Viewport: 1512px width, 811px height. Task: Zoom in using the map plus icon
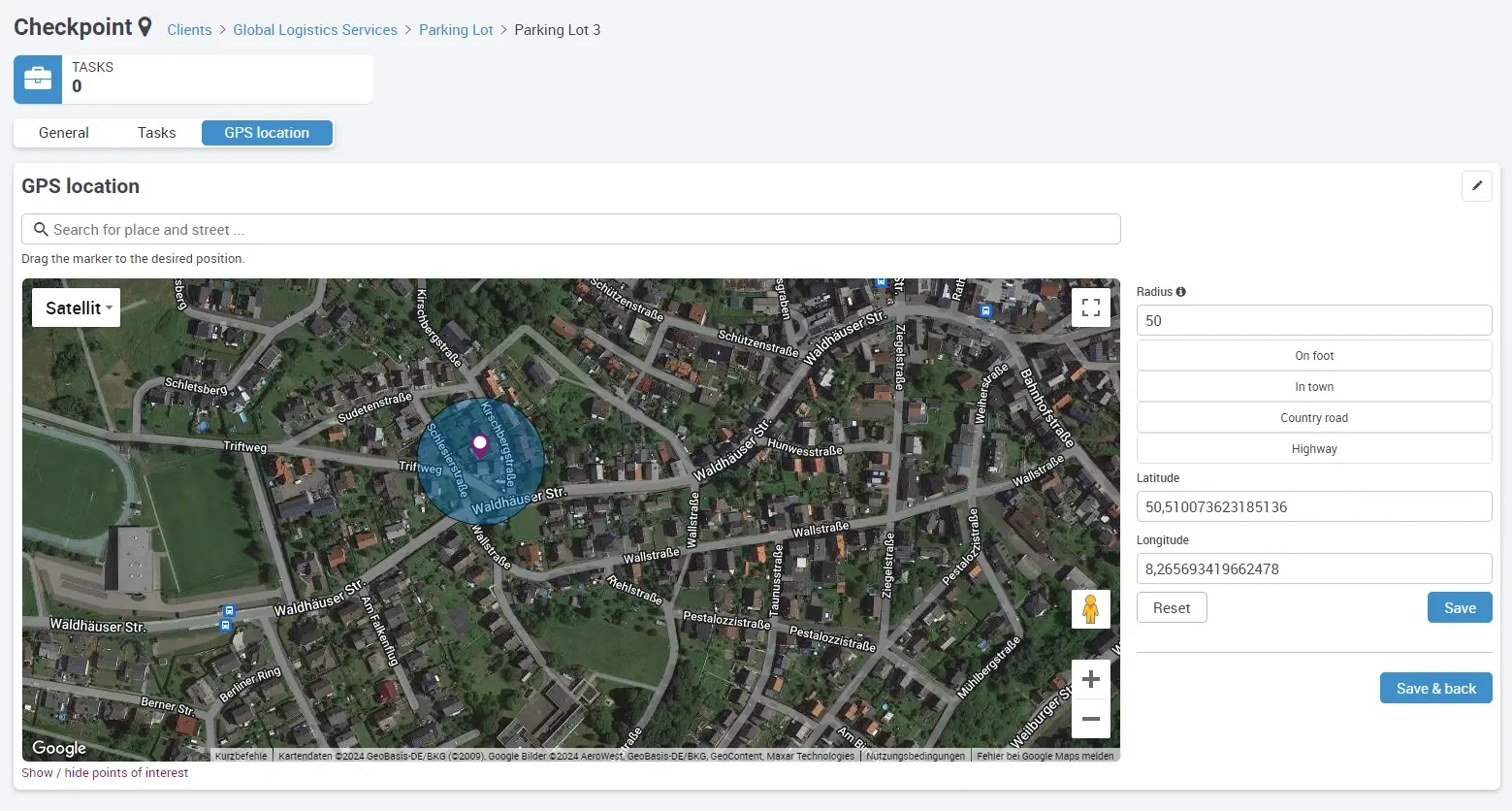[x=1090, y=678]
